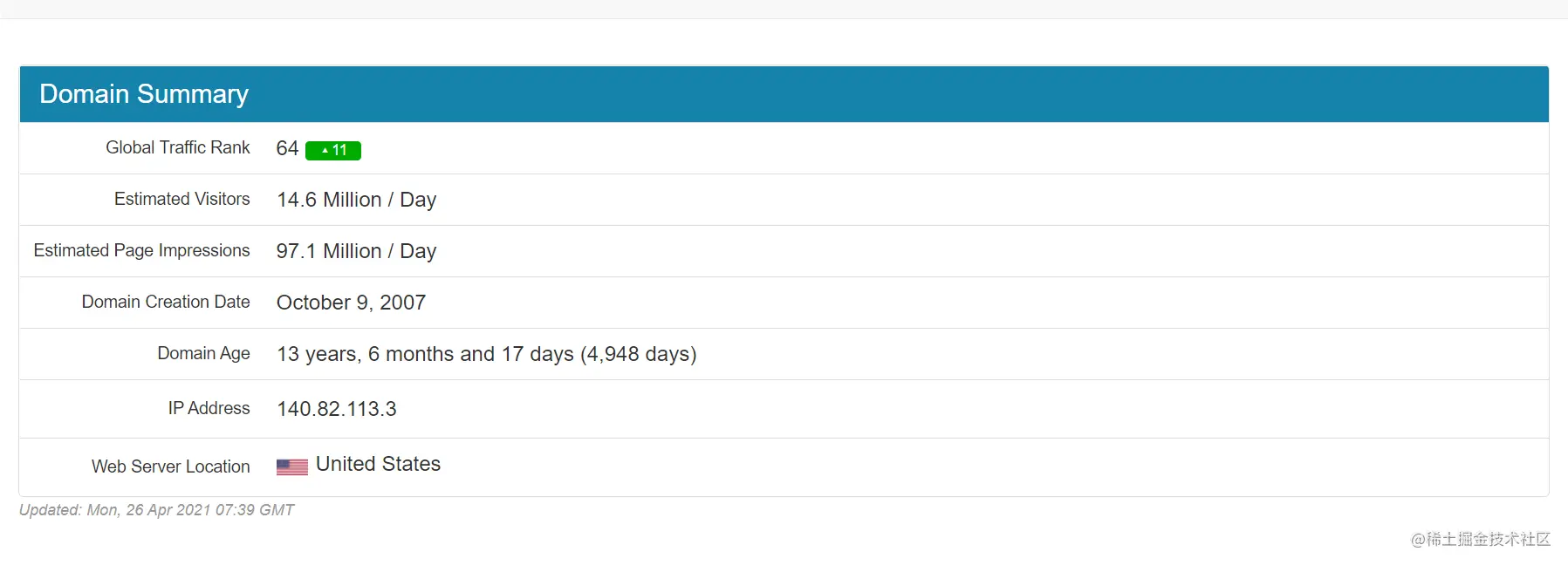This screenshot has height=565, width=1568.
Task: Select the Estimated Visitors label
Action: [182, 199]
